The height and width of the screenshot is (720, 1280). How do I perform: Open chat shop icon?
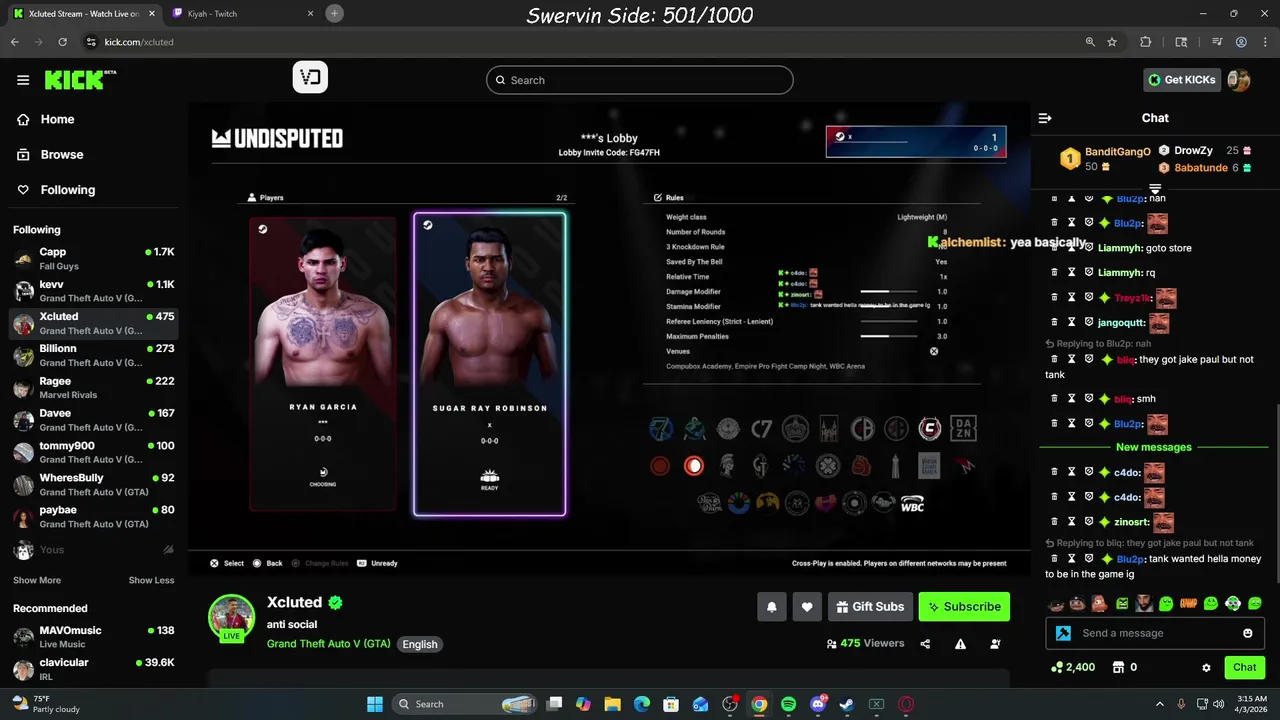click(x=1118, y=667)
